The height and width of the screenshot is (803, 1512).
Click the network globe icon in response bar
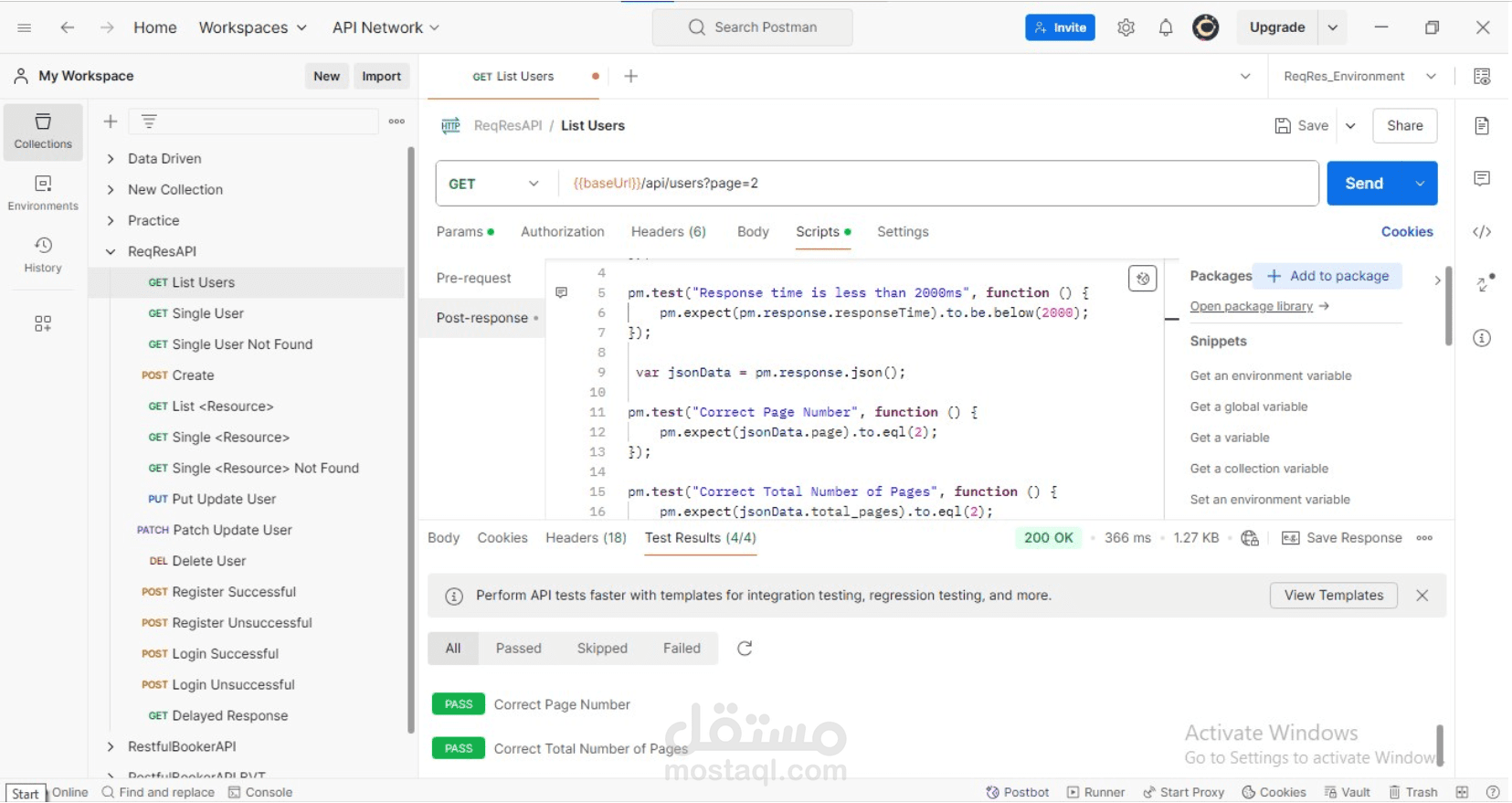1250,538
